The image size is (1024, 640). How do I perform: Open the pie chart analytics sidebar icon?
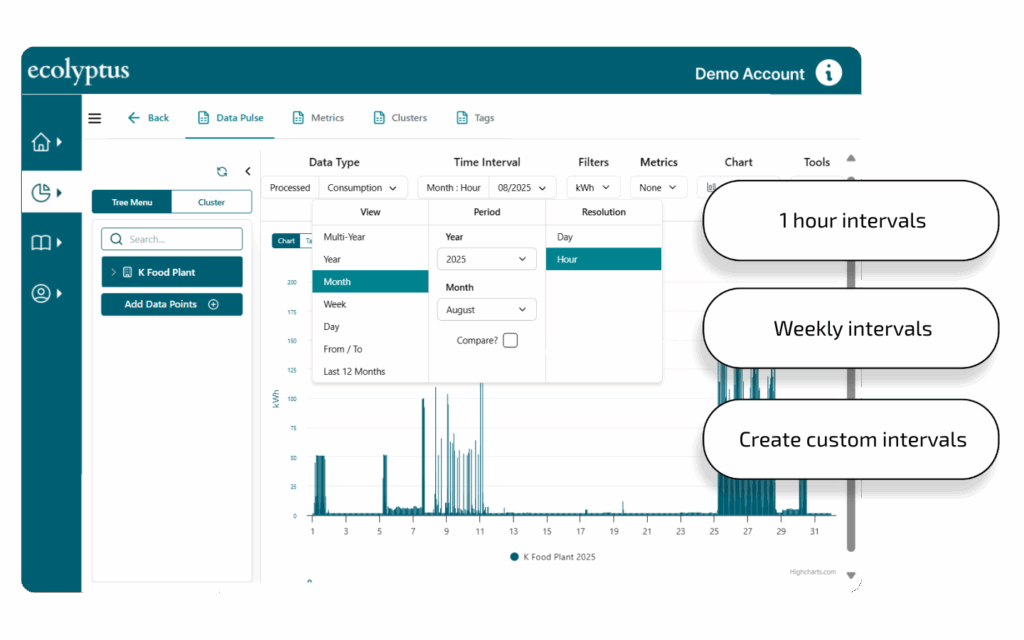point(42,192)
